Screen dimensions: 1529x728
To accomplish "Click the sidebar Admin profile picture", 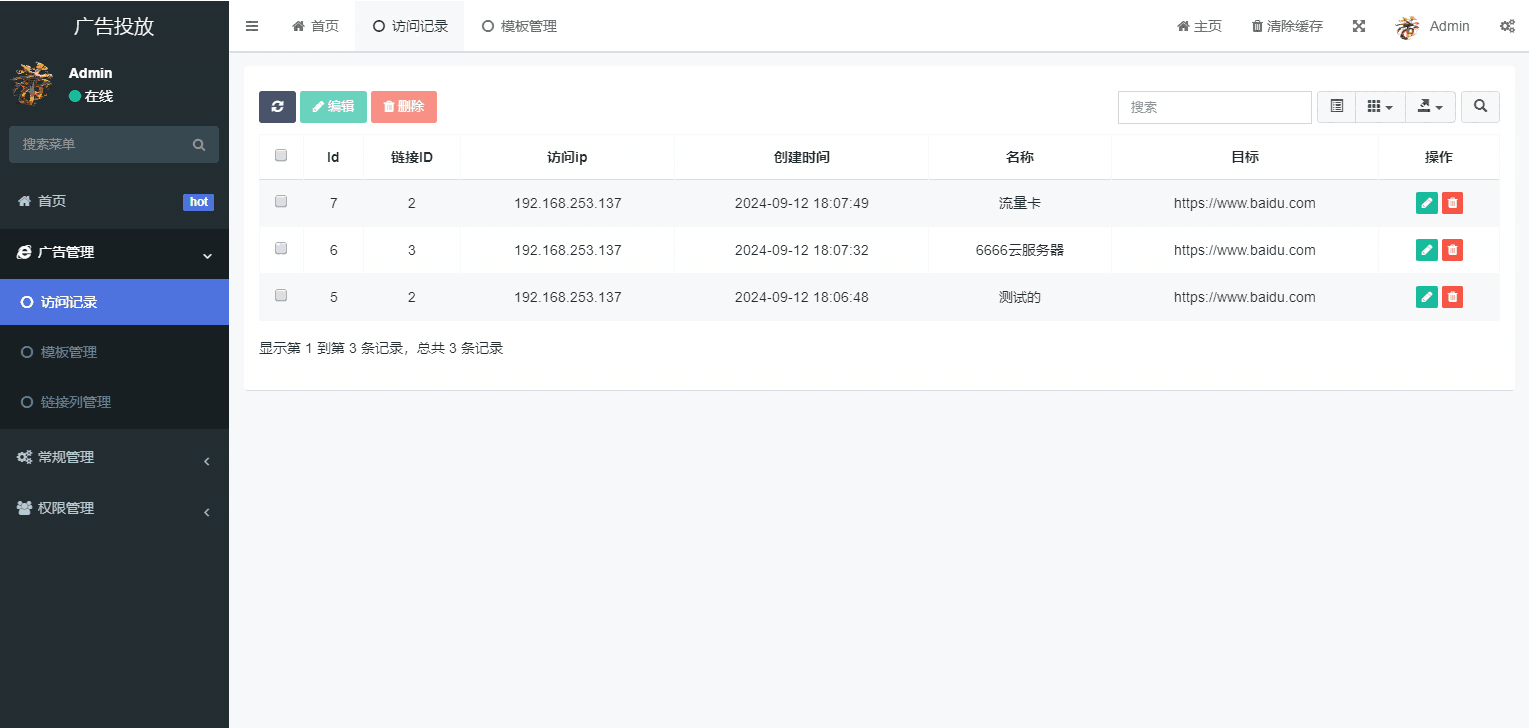I will point(32,84).
